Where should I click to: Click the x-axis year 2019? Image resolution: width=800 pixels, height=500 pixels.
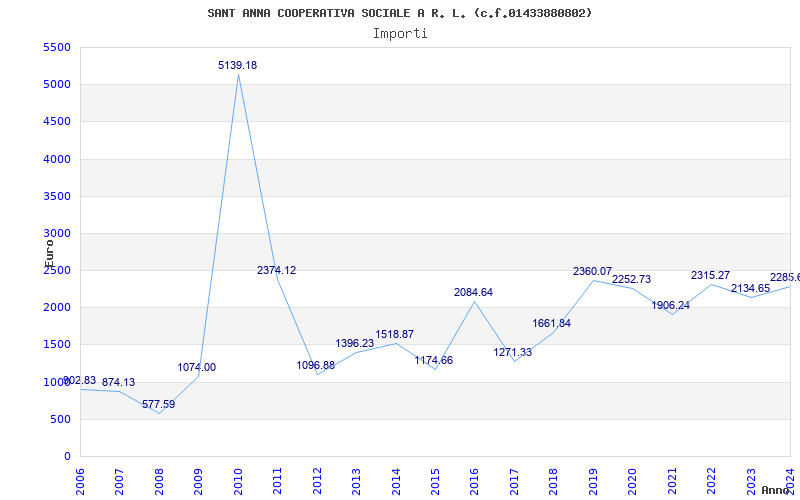(593, 482)
